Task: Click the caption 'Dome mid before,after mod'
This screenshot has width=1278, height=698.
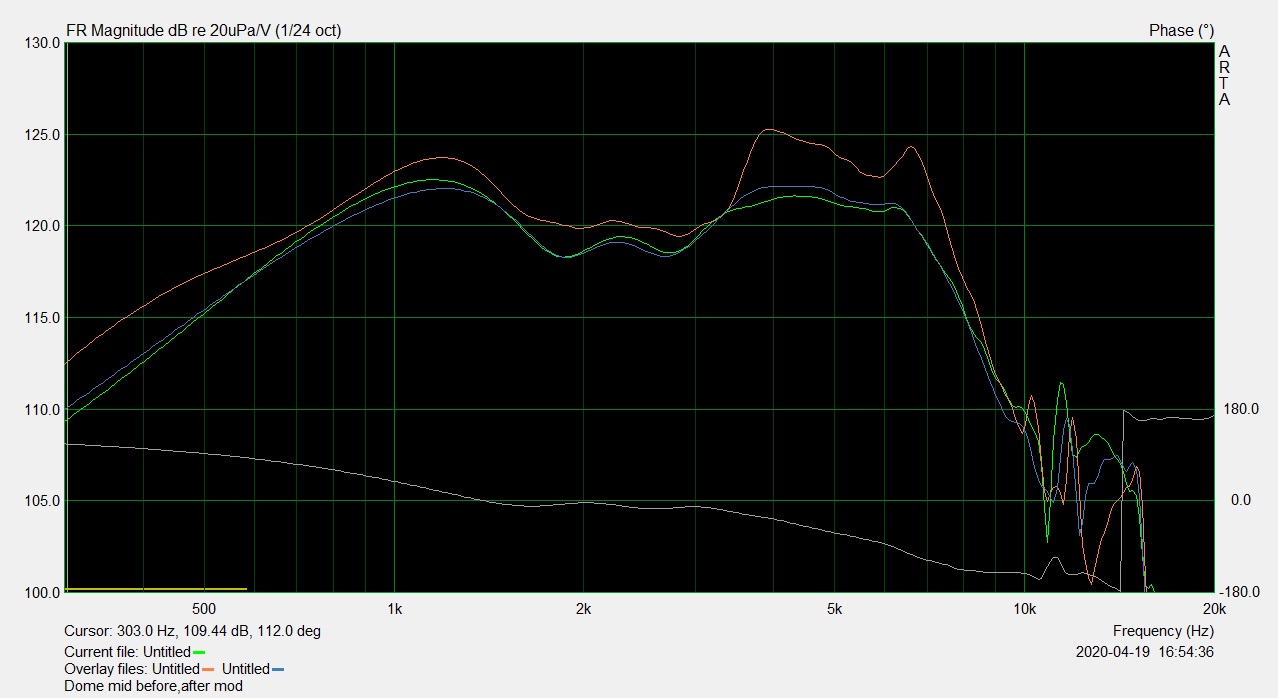Action: point(153,686)
